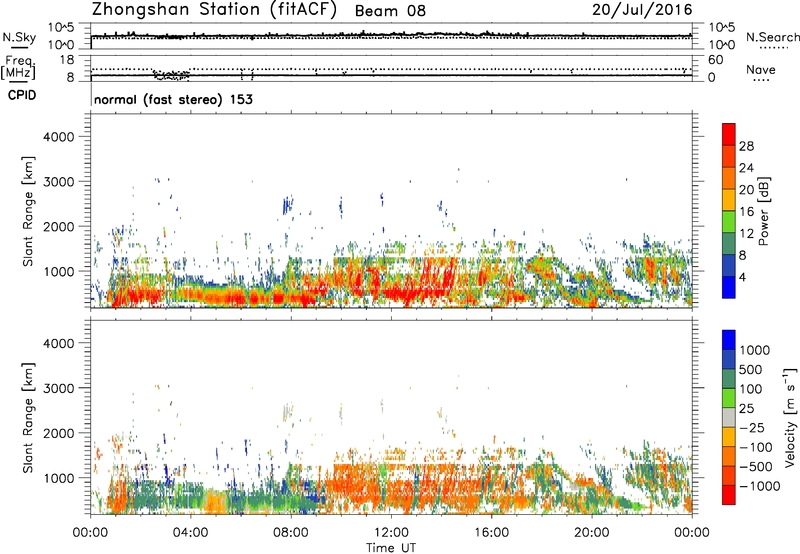Click 'normal (fast stereo) 153' text
The height and width of the screenshot is (554, 800).
tap(173, 99)
